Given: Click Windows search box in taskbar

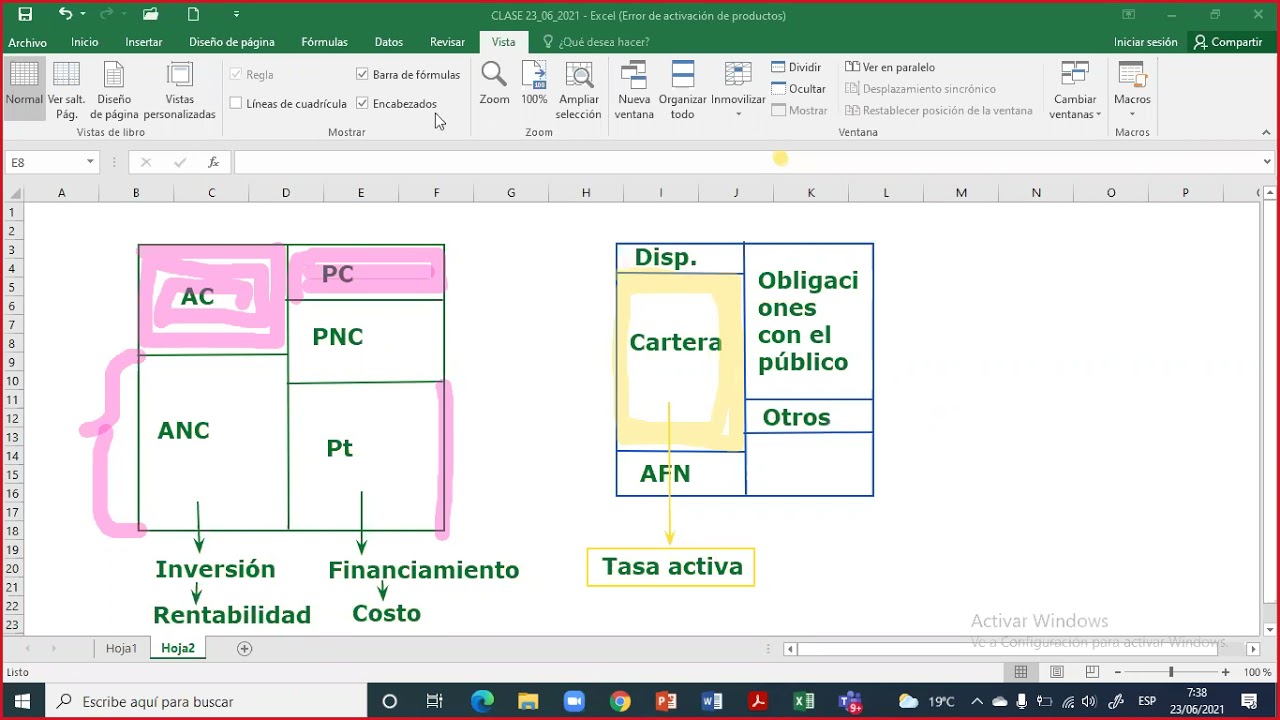Looking at the screenshot, I should (206, 701).
